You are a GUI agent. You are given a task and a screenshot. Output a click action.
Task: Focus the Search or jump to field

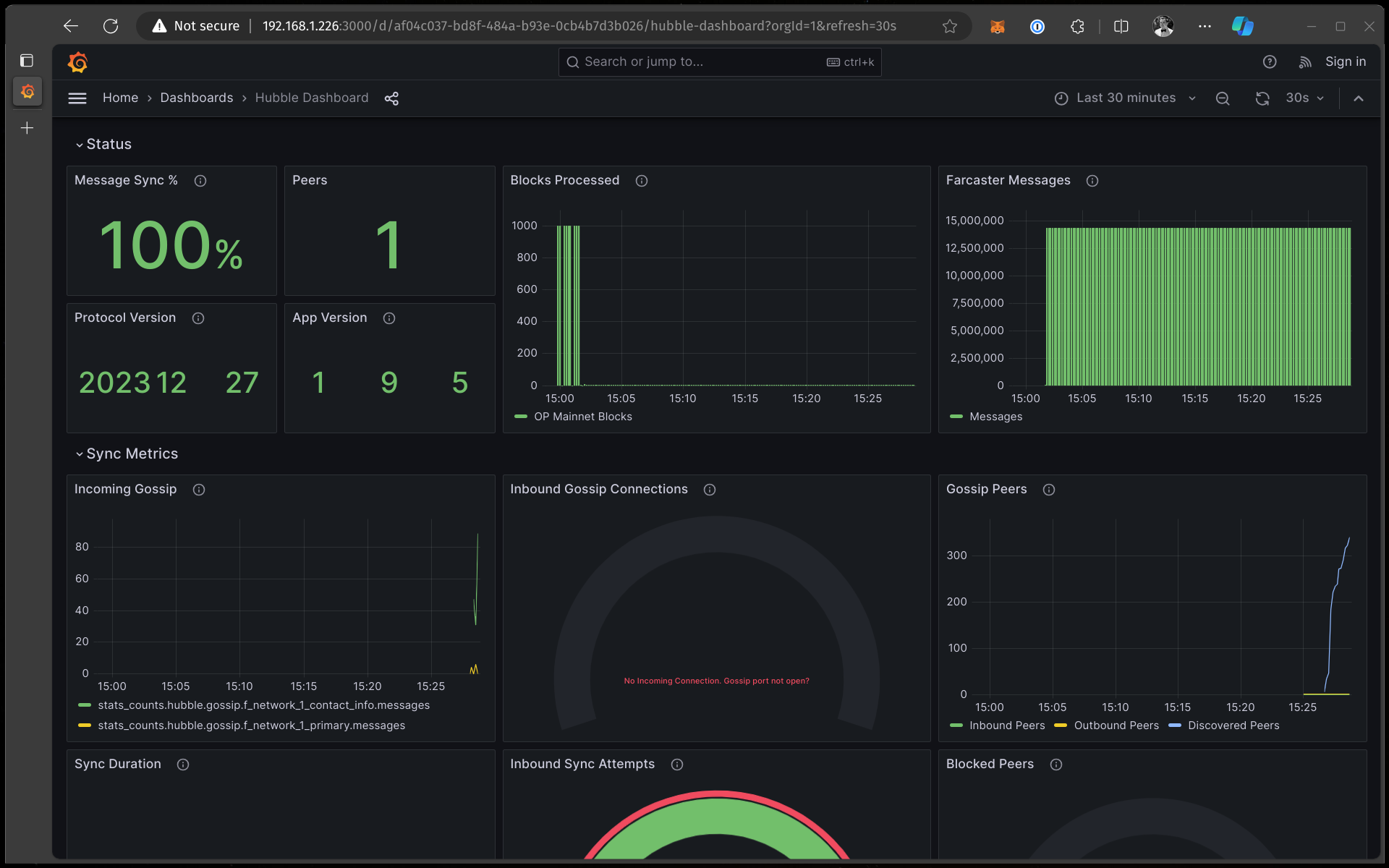(x=720, y=62)
